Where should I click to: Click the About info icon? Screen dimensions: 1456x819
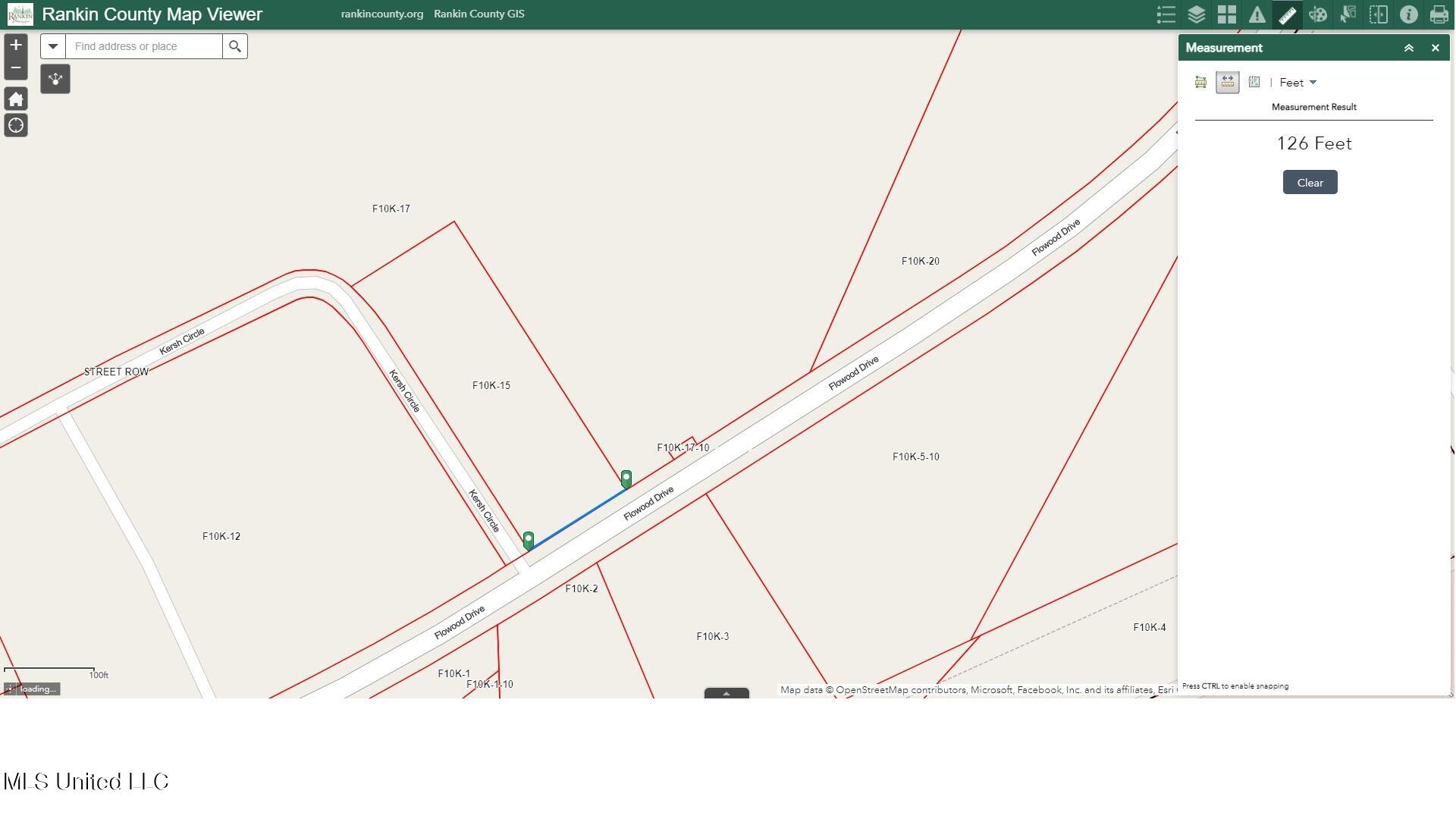pos(1408,14)
